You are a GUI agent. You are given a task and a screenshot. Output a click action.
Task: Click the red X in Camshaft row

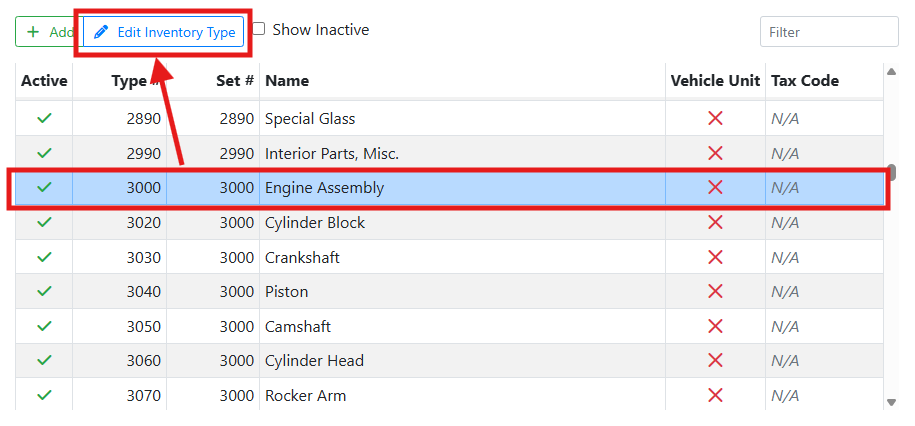(715, 326)
